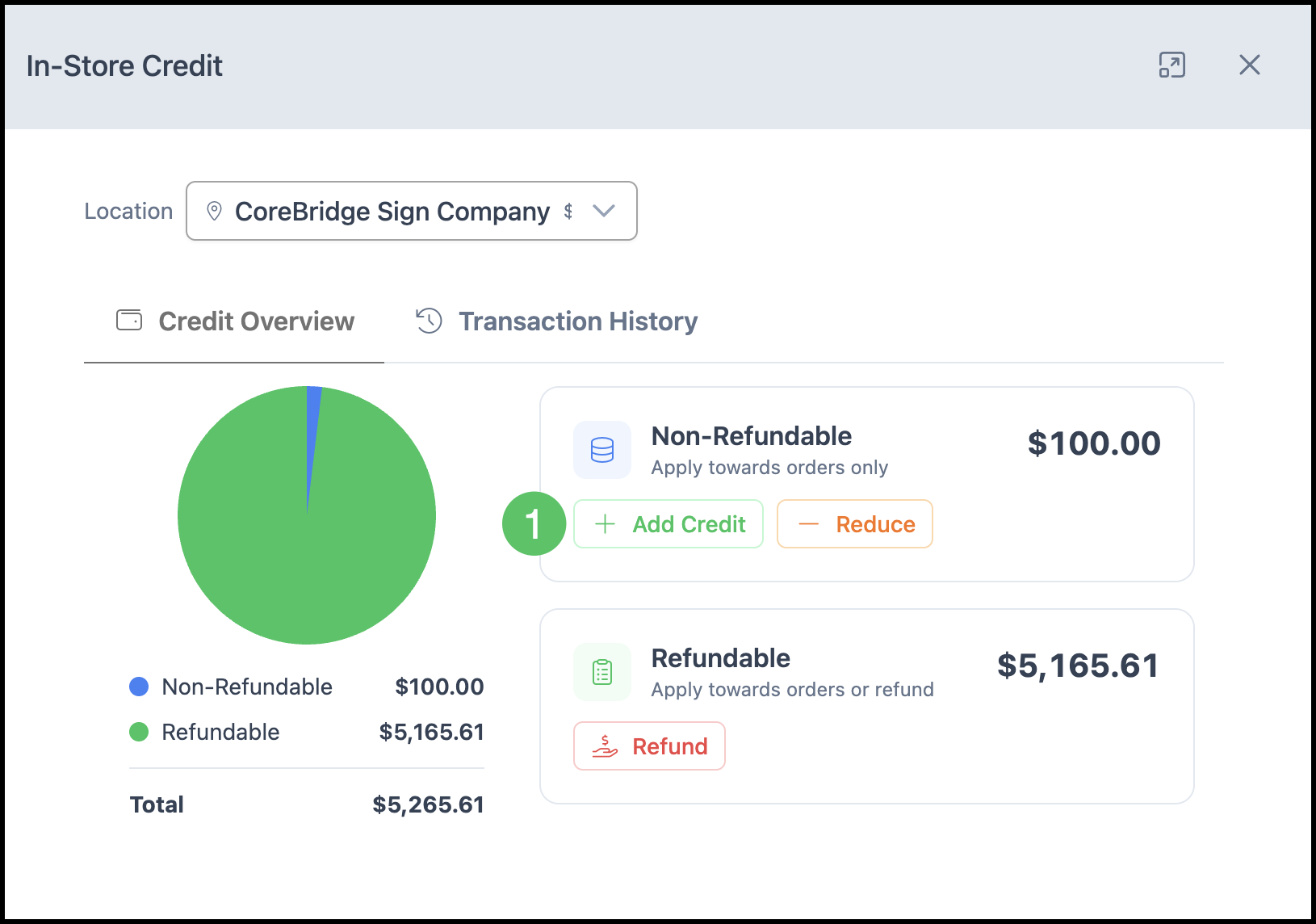Select the green Refundable legend dot

pyautogui.click(x=139, y=732)
